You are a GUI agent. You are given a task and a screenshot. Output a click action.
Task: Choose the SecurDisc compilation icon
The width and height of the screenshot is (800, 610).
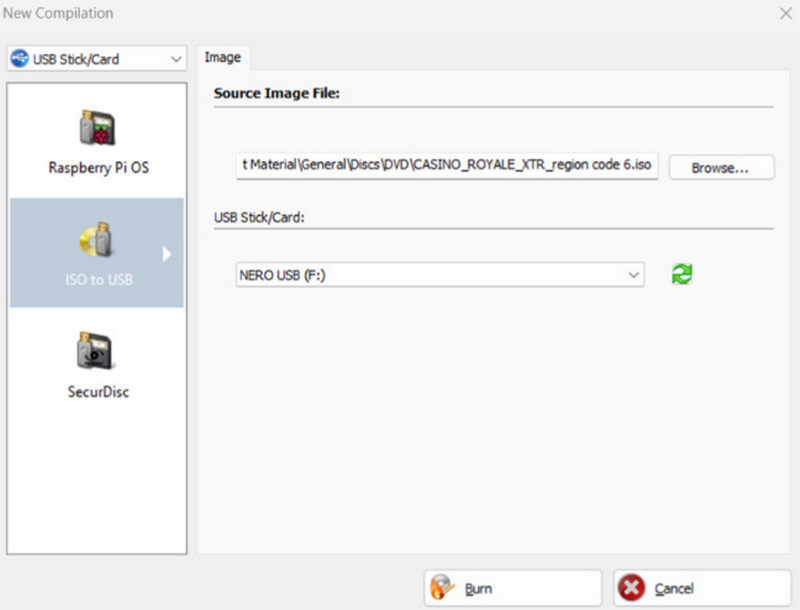point(97,351)
